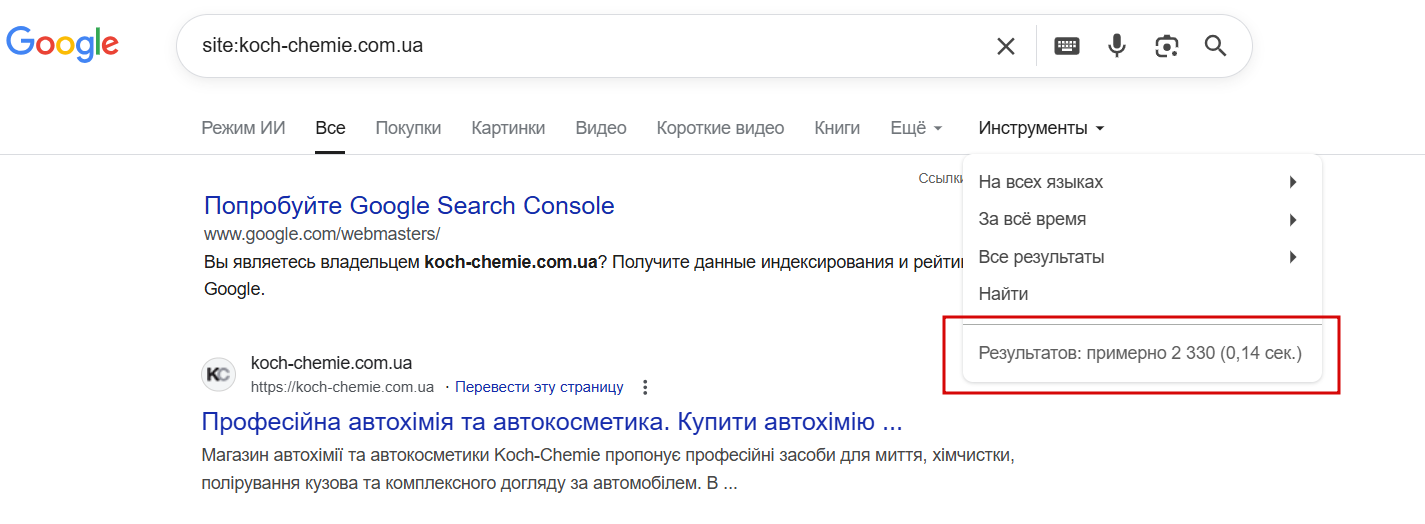This screenshot has width=1425, height=524.
Task: Open three-dot menu beside koch-chemie result
Action: pyautogui.click(x=645, y=387)
